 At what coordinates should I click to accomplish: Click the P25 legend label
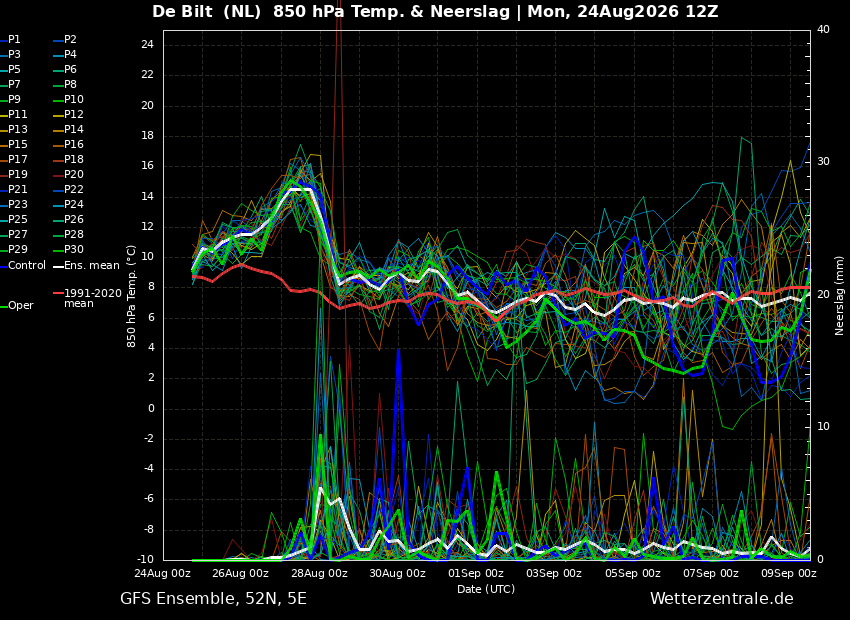click(17, 219)
